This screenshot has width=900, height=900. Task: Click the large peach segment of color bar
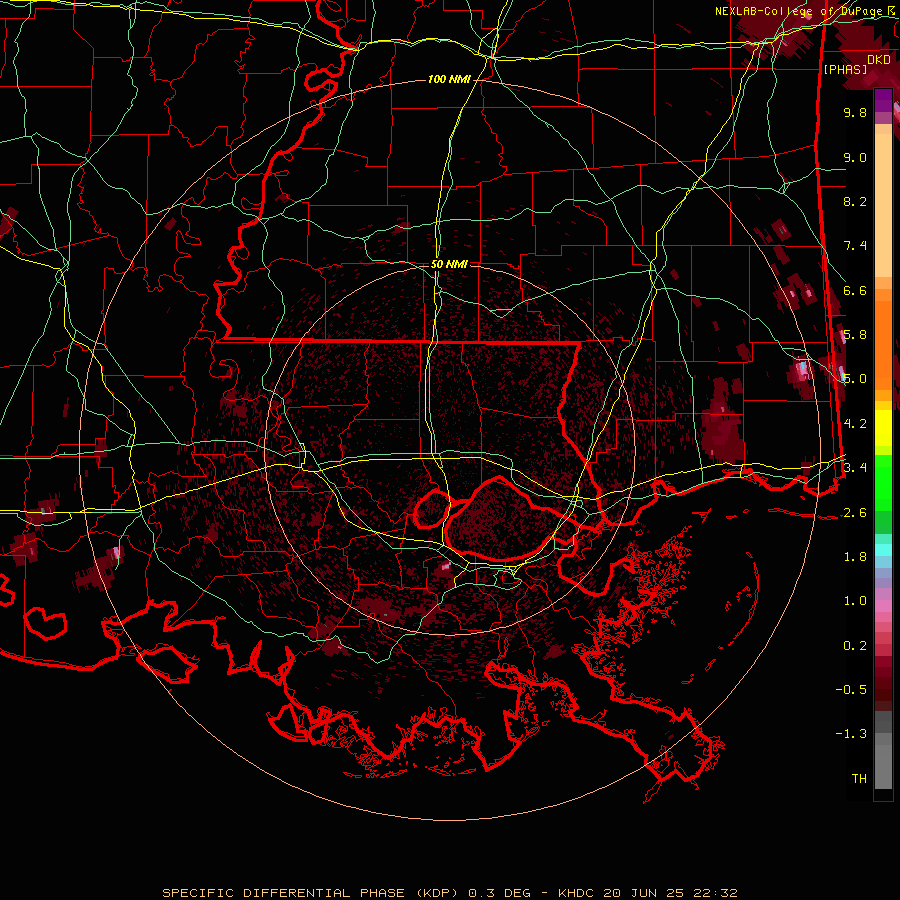(x=883, y=206)
